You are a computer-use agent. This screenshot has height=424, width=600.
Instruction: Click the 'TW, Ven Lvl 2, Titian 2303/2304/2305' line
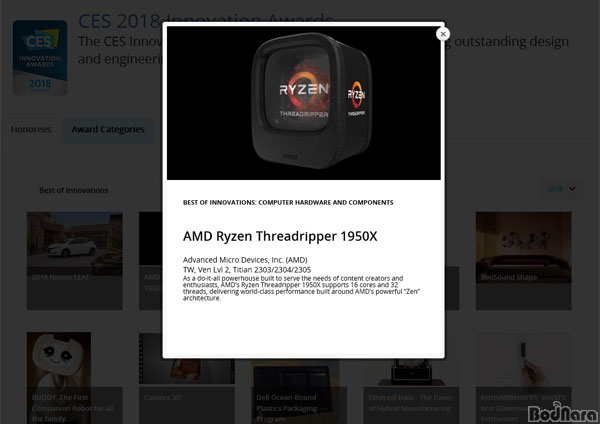pyautogui.click(x=247, y=270)
